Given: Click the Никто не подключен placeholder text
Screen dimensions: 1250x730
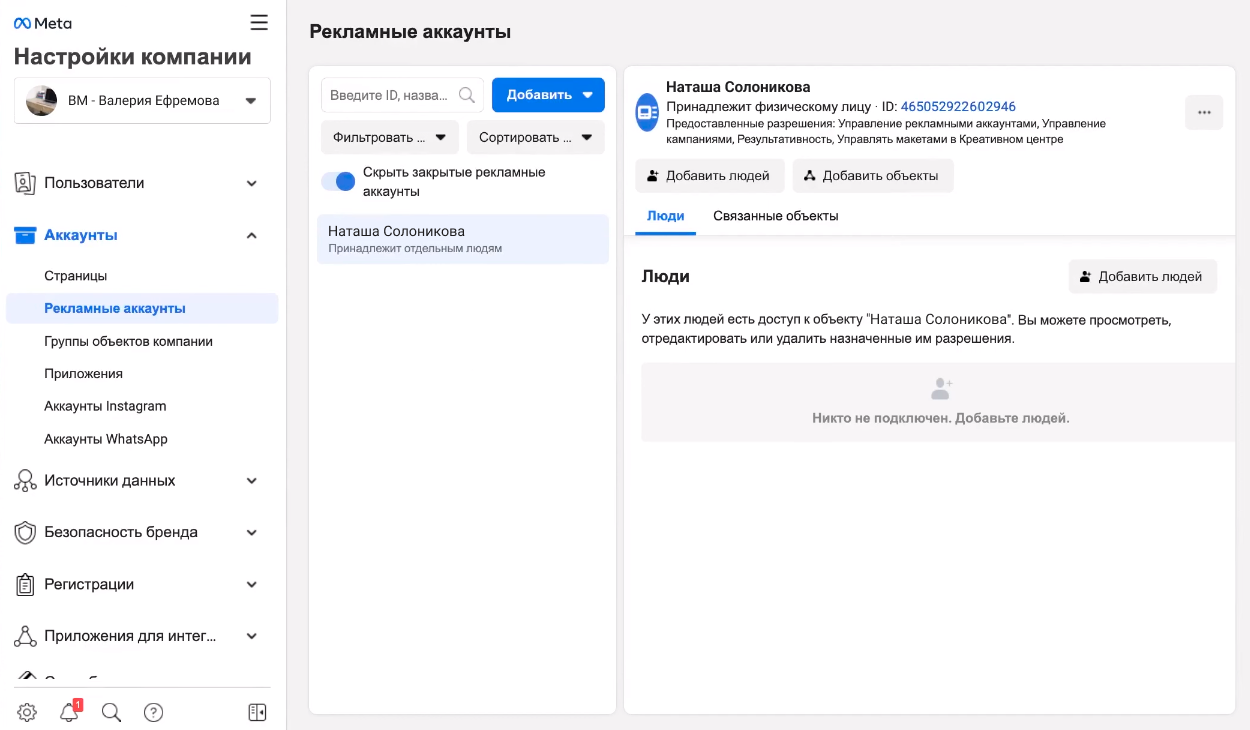Looking at the screenshot, I should [x=941, y=418].
